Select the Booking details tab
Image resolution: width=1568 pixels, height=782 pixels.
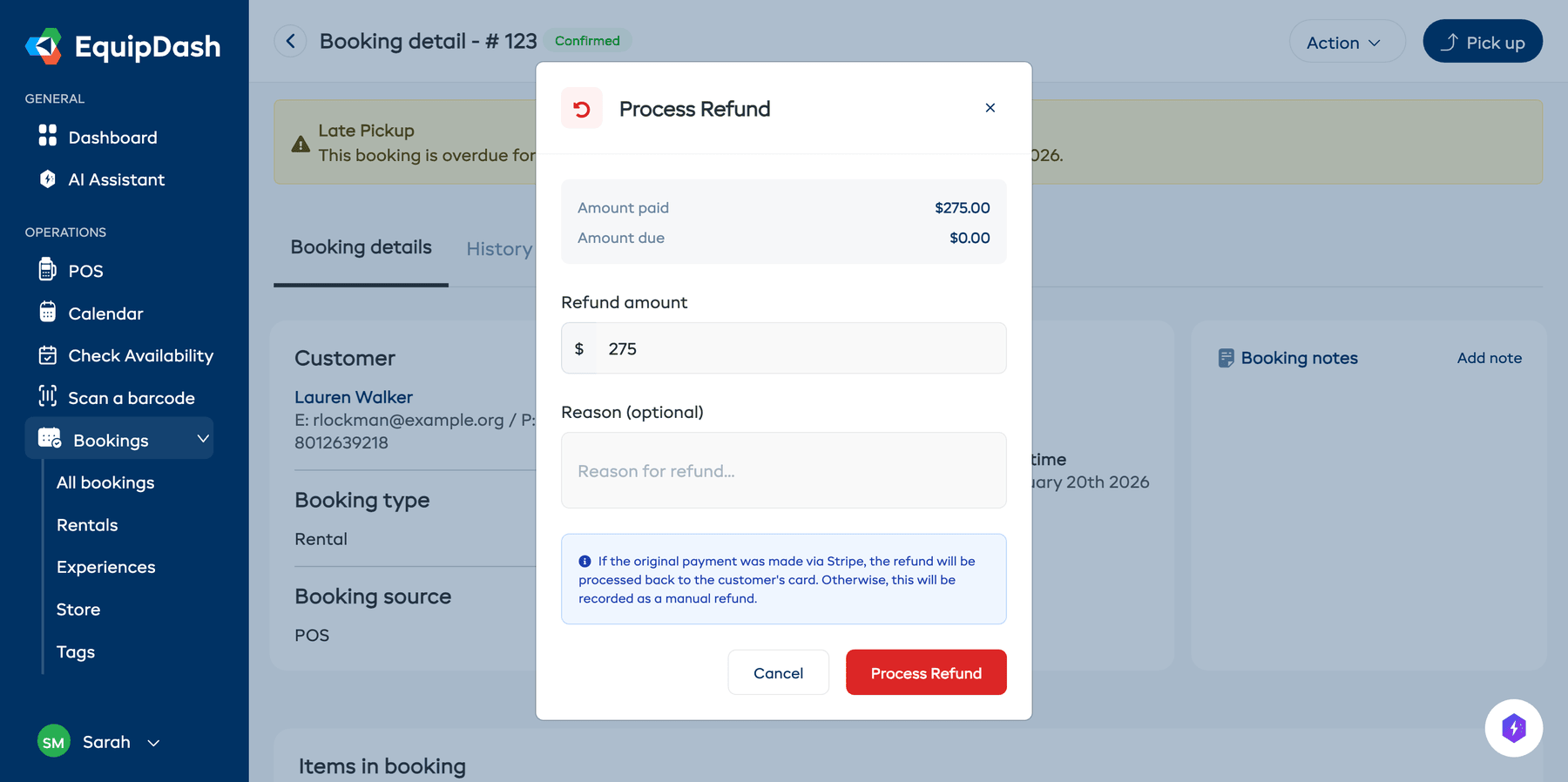click(x=361, y=247)
